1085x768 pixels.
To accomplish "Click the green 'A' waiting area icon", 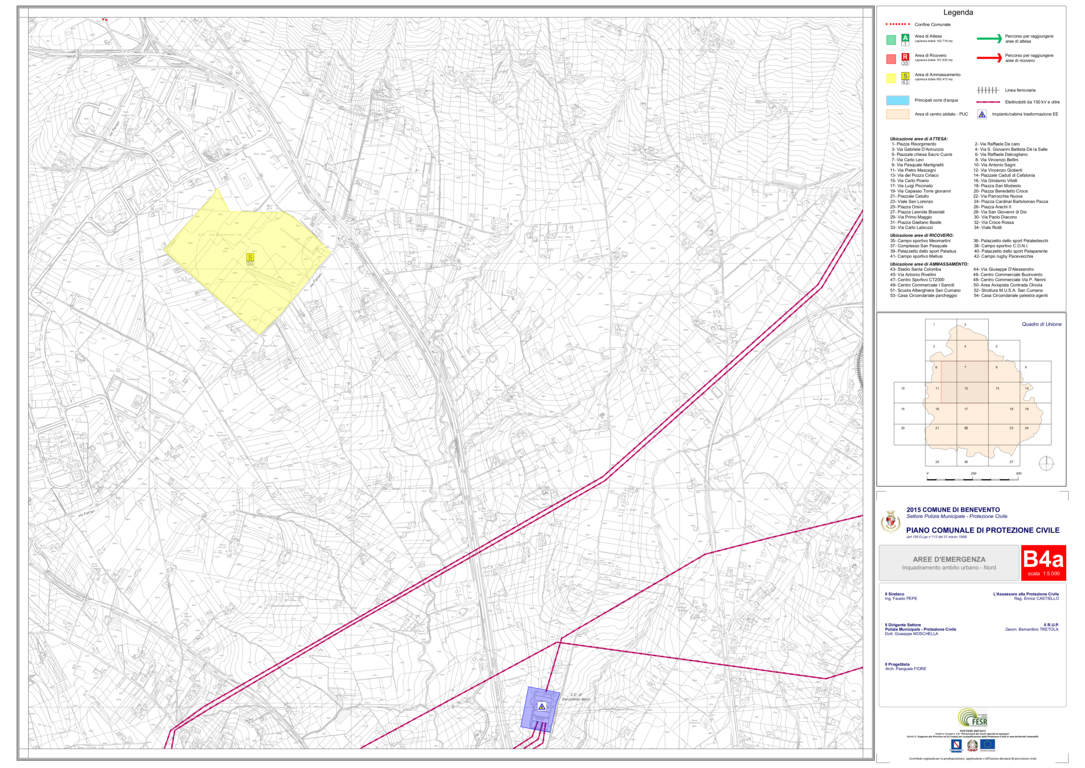I will click(x=906, y=37).
